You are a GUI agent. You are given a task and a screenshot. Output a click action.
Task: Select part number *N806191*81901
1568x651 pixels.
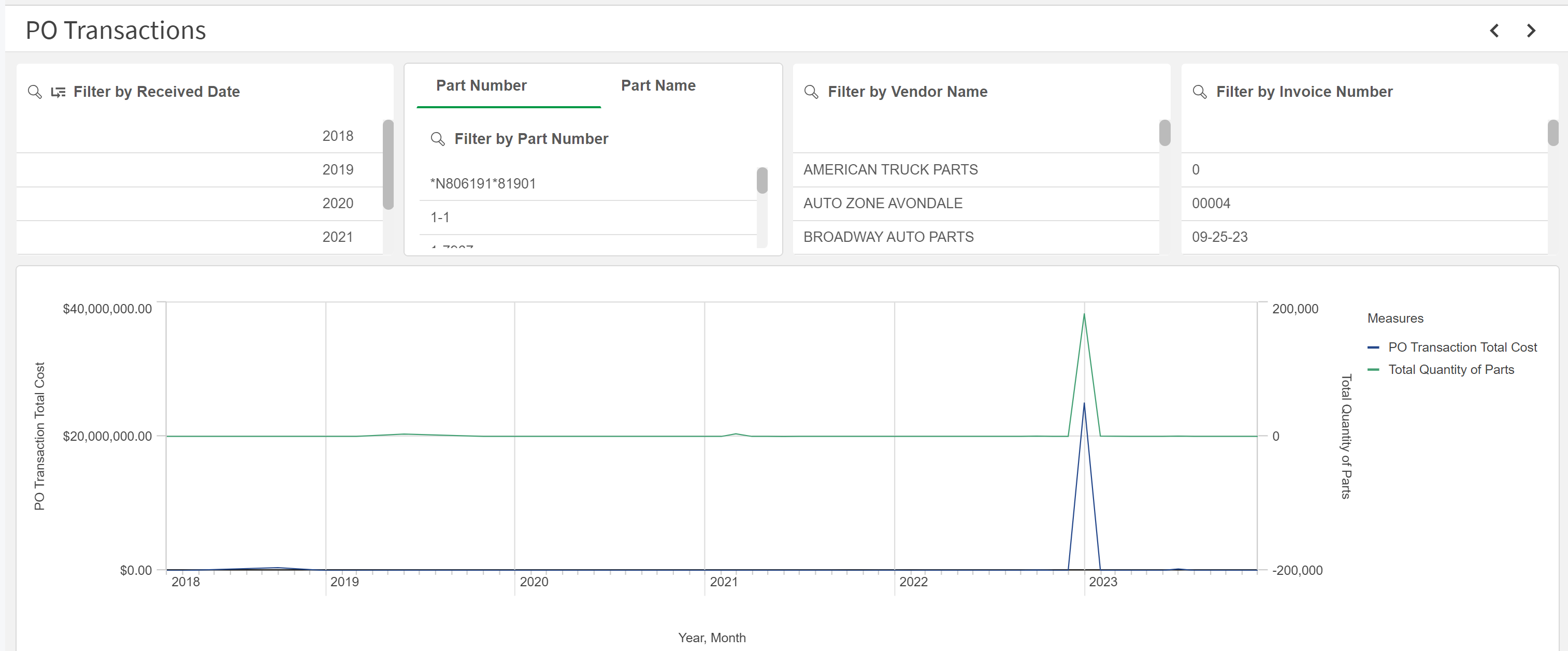pyautogui.click(x=483, y=184)
